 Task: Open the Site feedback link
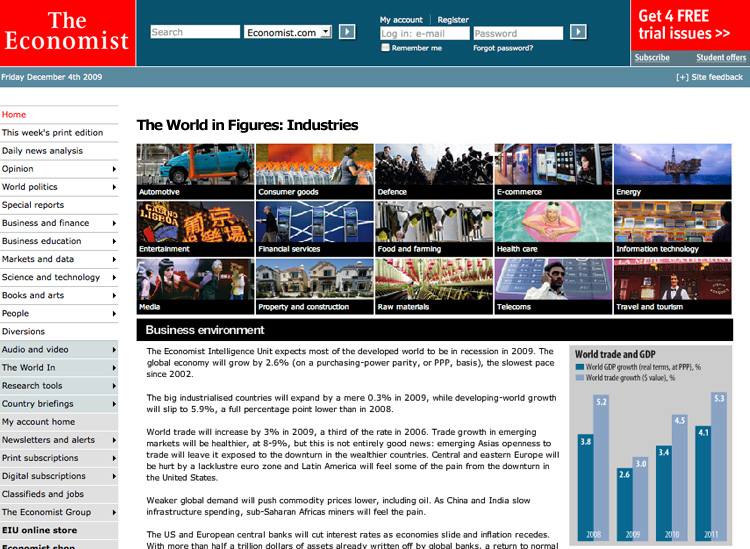coord(709,77)
